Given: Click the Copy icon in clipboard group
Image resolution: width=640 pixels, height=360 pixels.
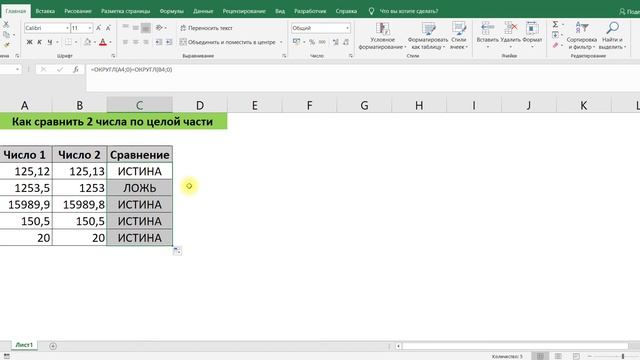Looking at the screenshot, I should click(x=6, y=35).
